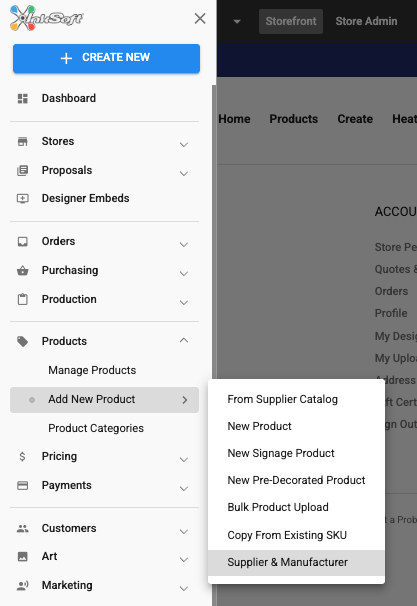
Task: Expand the Purchasing section chevron
Action: pyautogui.click(x=184, y=274)
